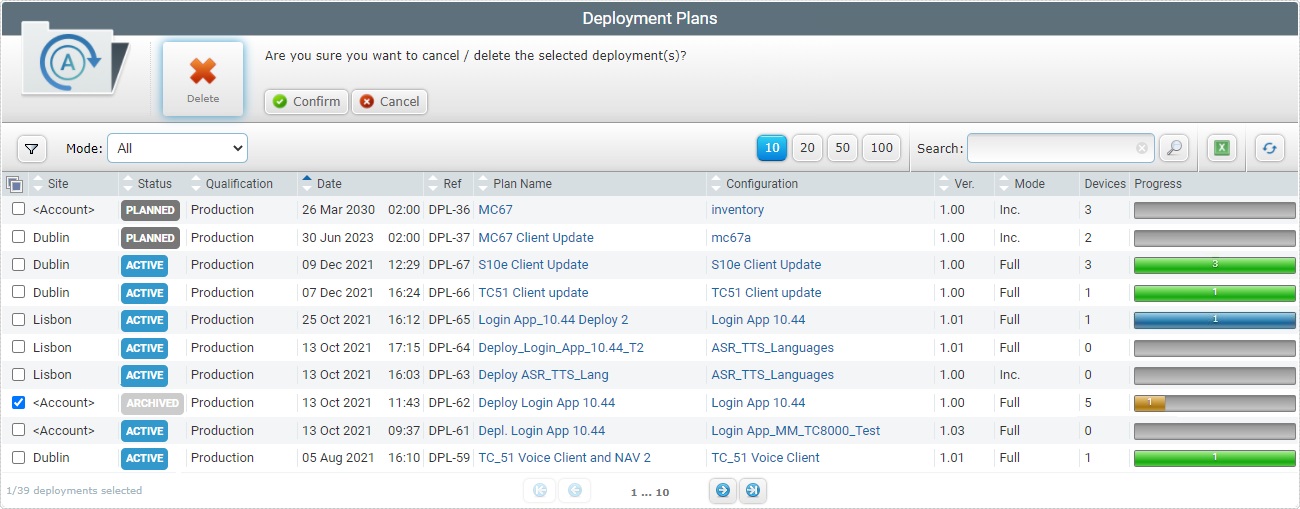Click the red X Delete button

203,79
